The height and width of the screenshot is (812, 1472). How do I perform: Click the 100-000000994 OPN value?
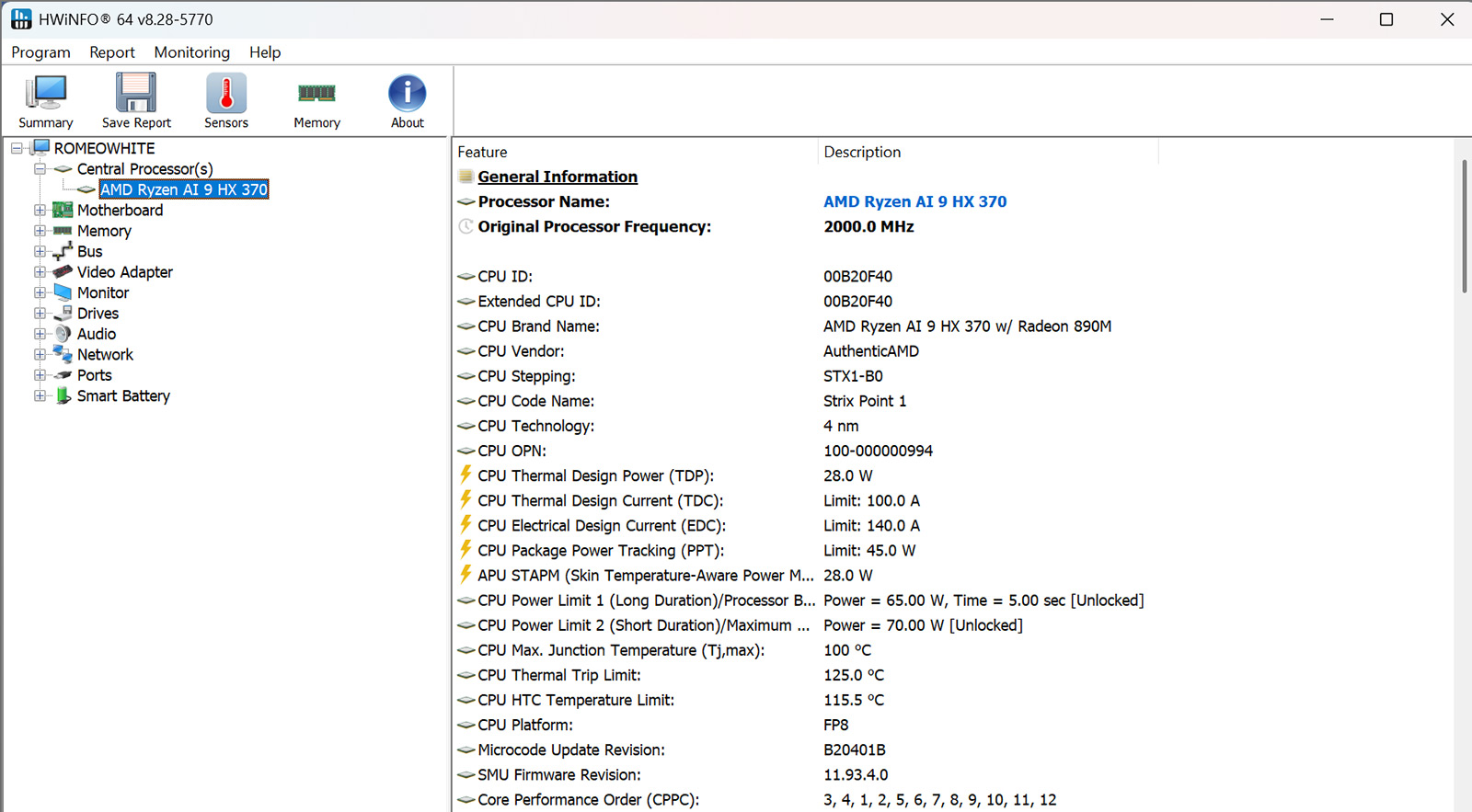tap(878, 451)
